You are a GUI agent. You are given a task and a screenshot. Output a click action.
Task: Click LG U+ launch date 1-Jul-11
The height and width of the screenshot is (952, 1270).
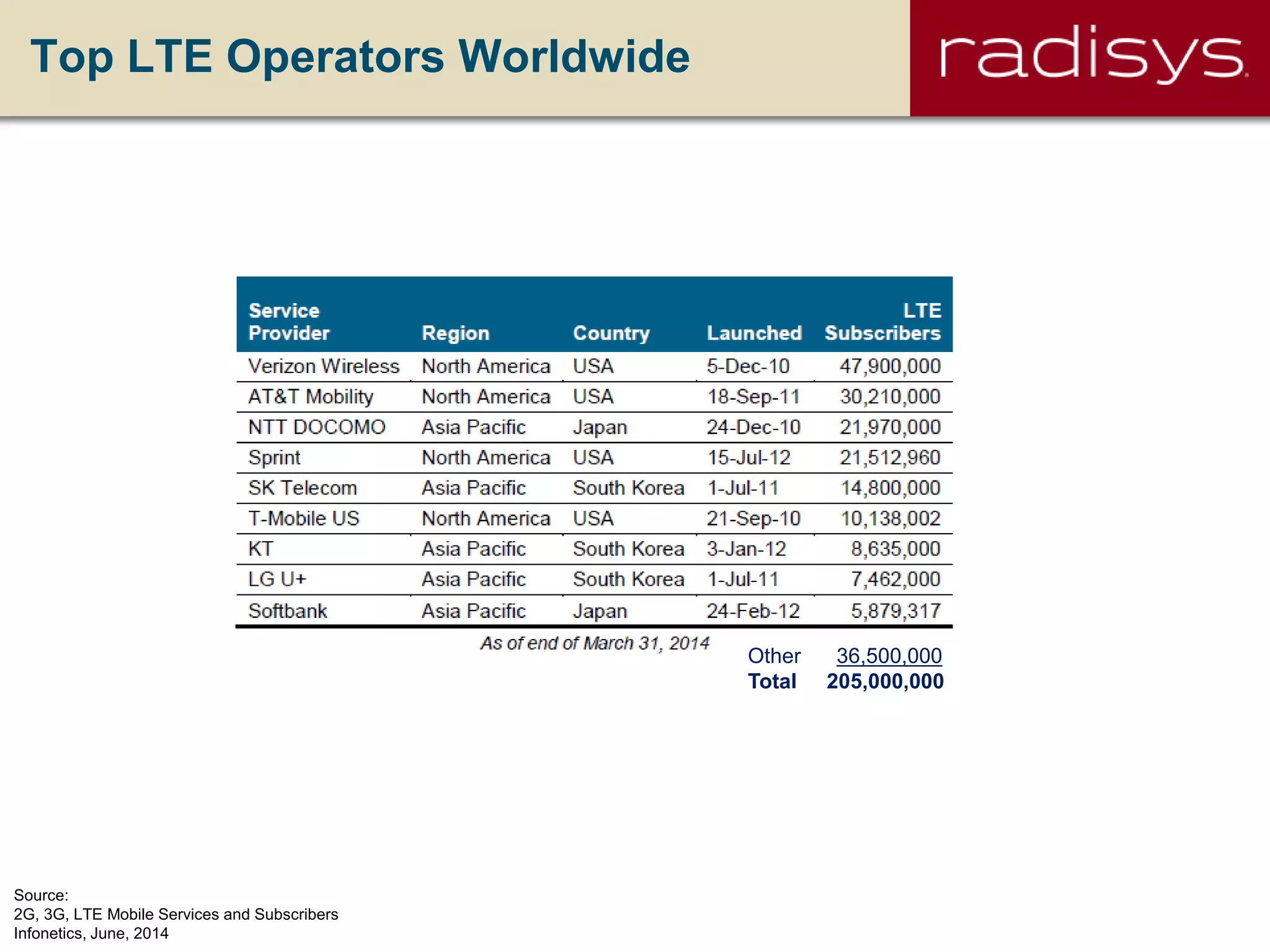(x=743, y=579)
